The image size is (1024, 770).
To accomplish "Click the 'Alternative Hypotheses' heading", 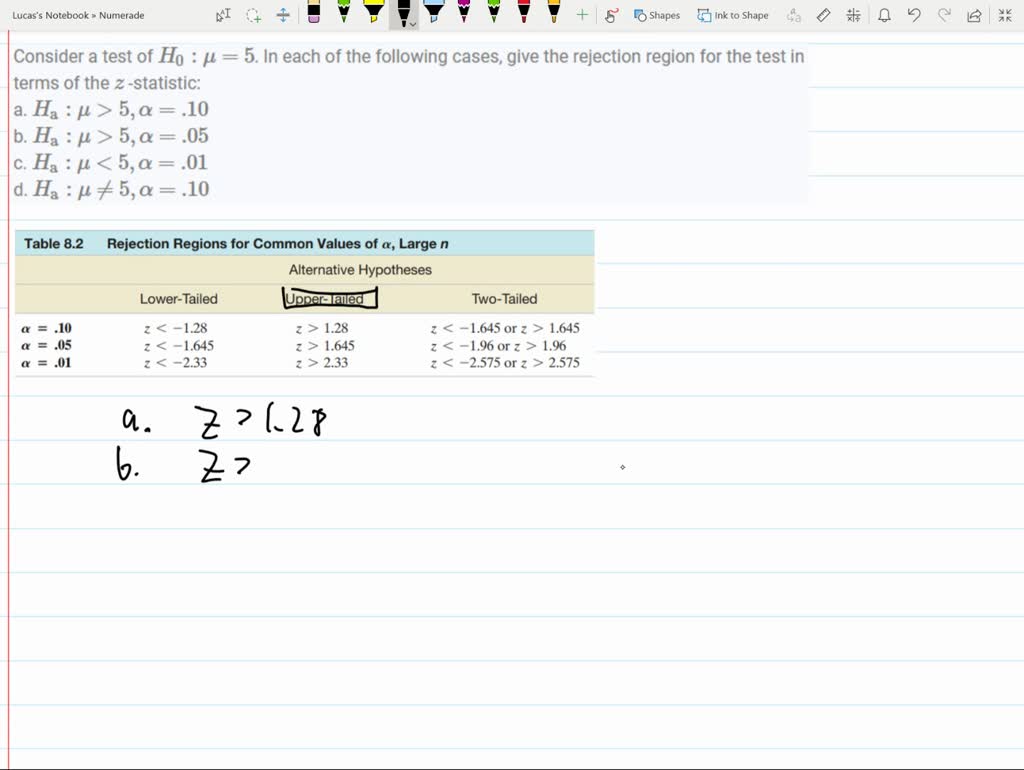I will 360,270.
